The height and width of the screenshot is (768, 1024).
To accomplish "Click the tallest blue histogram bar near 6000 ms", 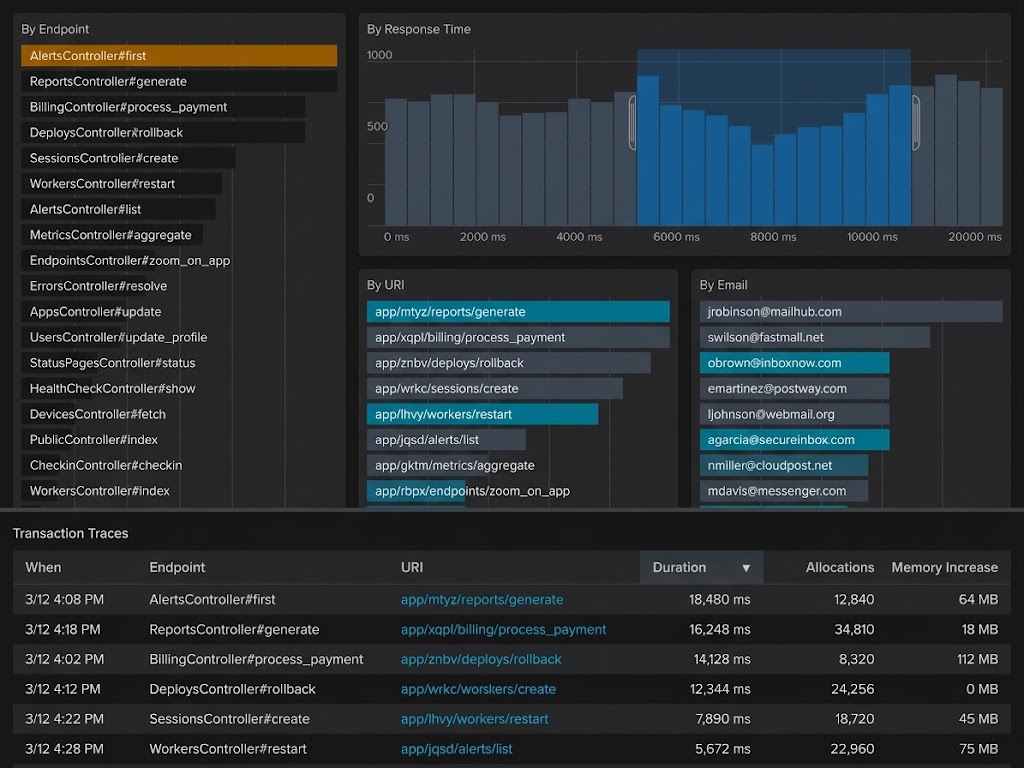I will click(648, 151).
